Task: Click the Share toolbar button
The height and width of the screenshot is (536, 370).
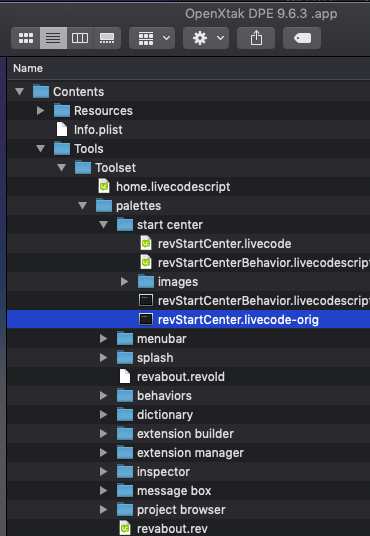Action: tap(256, 38)
